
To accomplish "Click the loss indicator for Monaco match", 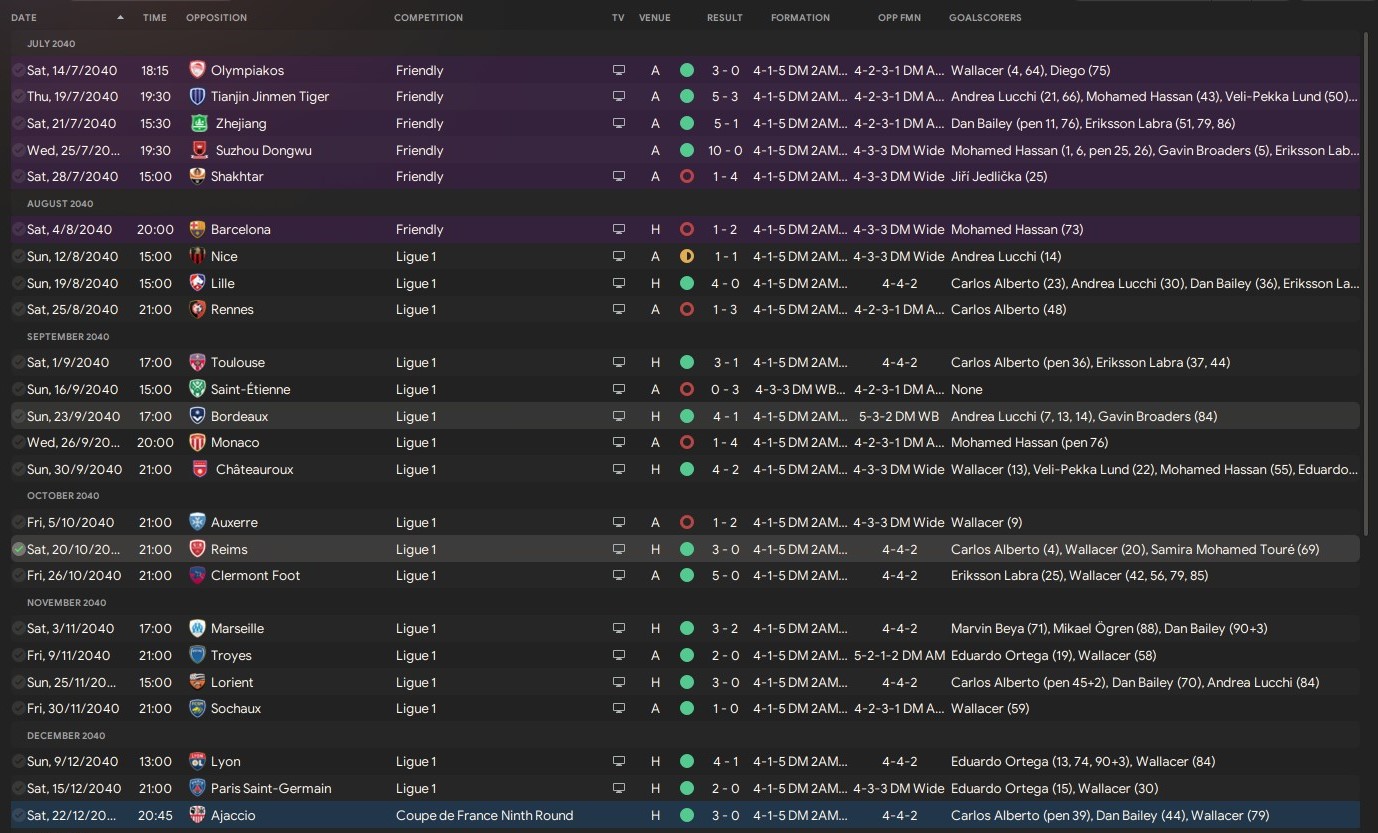I will [x=686, y=442].
